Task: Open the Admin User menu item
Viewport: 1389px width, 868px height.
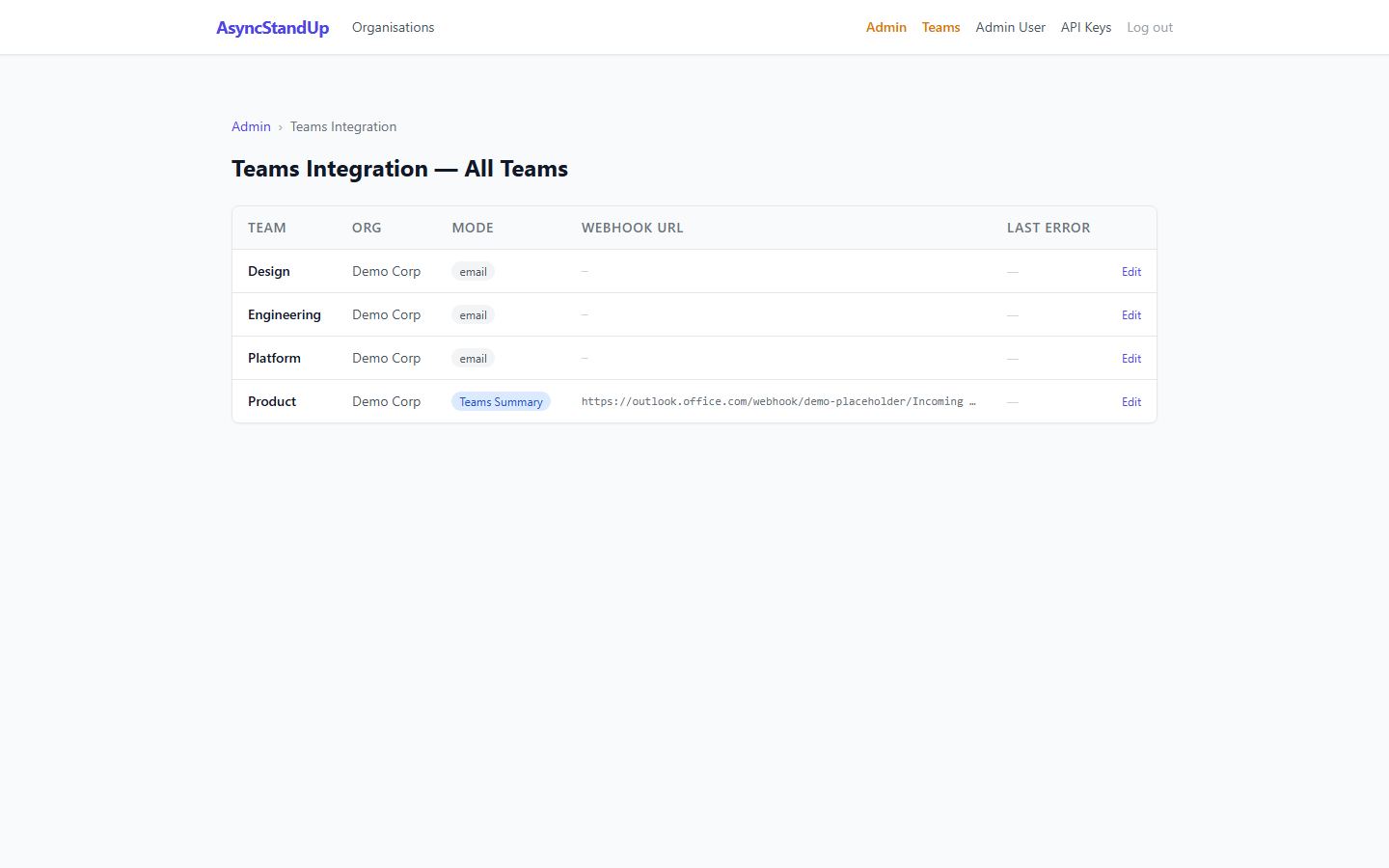Action: (x=1010, y=28)
